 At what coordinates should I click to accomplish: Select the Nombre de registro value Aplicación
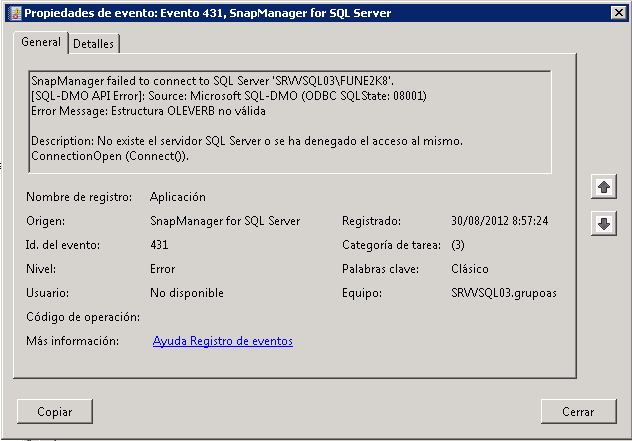click(178, 197)
